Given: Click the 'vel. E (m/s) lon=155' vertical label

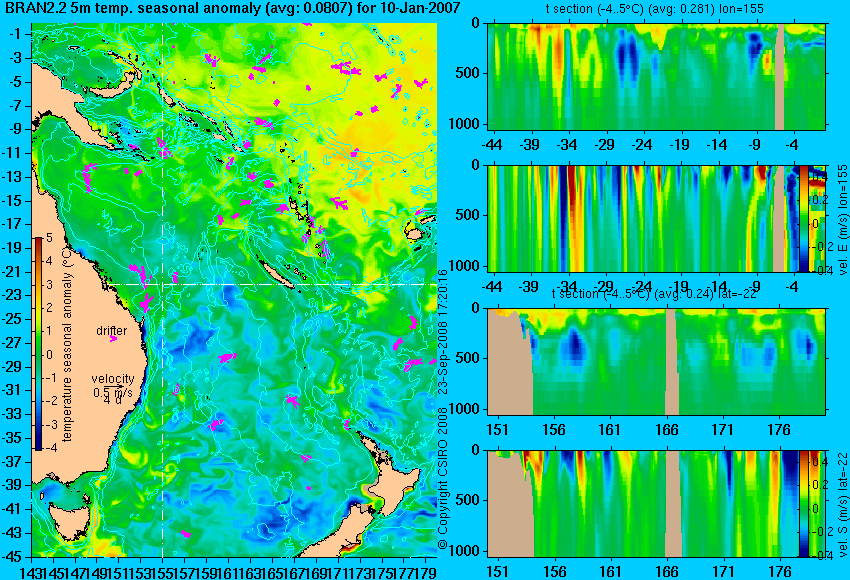Looking at the screenshot, I should pos(842,220).
